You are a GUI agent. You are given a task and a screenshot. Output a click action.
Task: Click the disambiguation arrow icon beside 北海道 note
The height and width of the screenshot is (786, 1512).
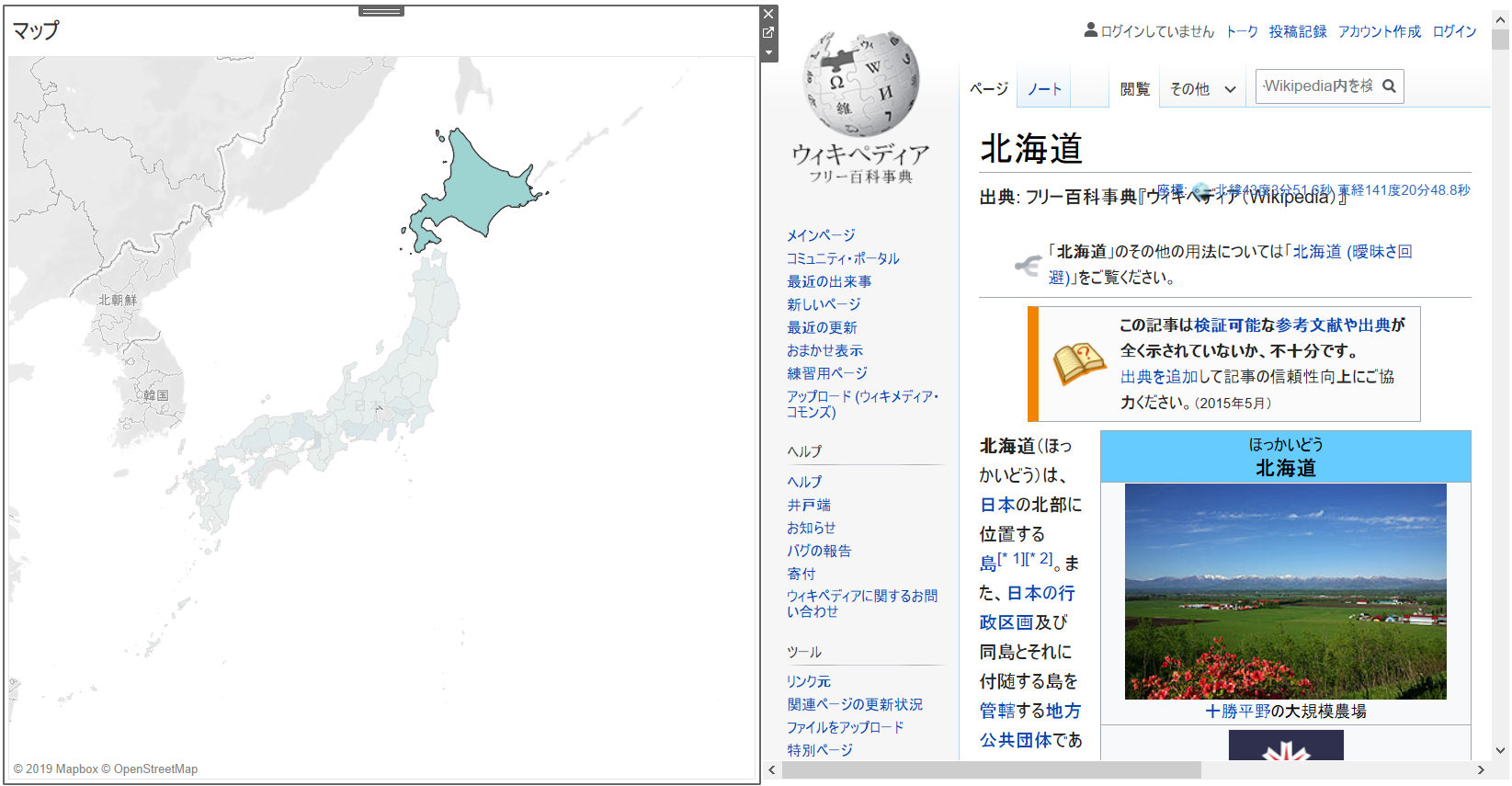(x=1028, y=266)
